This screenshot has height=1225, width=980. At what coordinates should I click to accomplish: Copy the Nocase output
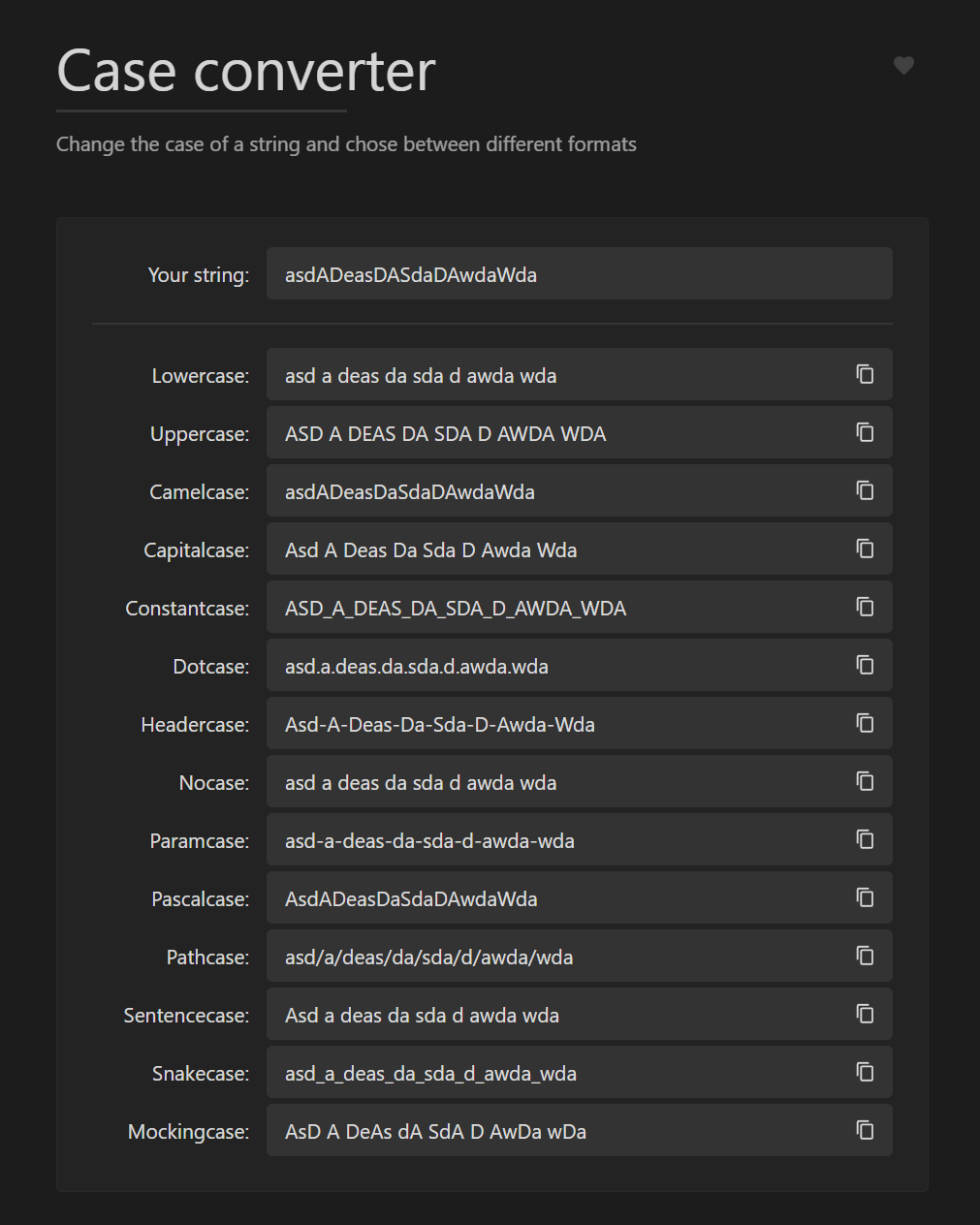coord(865,781)
